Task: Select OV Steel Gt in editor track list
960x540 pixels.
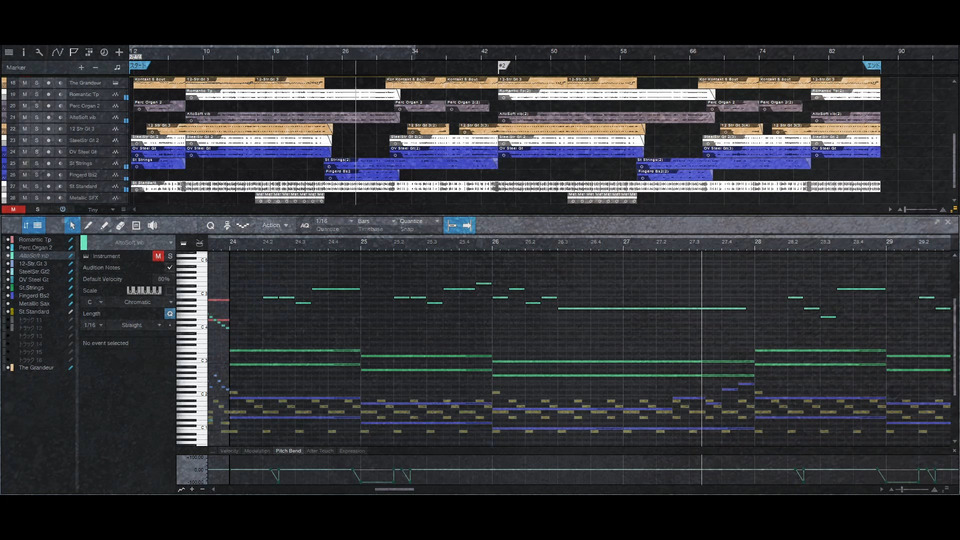Action: [x=34, y=279]
